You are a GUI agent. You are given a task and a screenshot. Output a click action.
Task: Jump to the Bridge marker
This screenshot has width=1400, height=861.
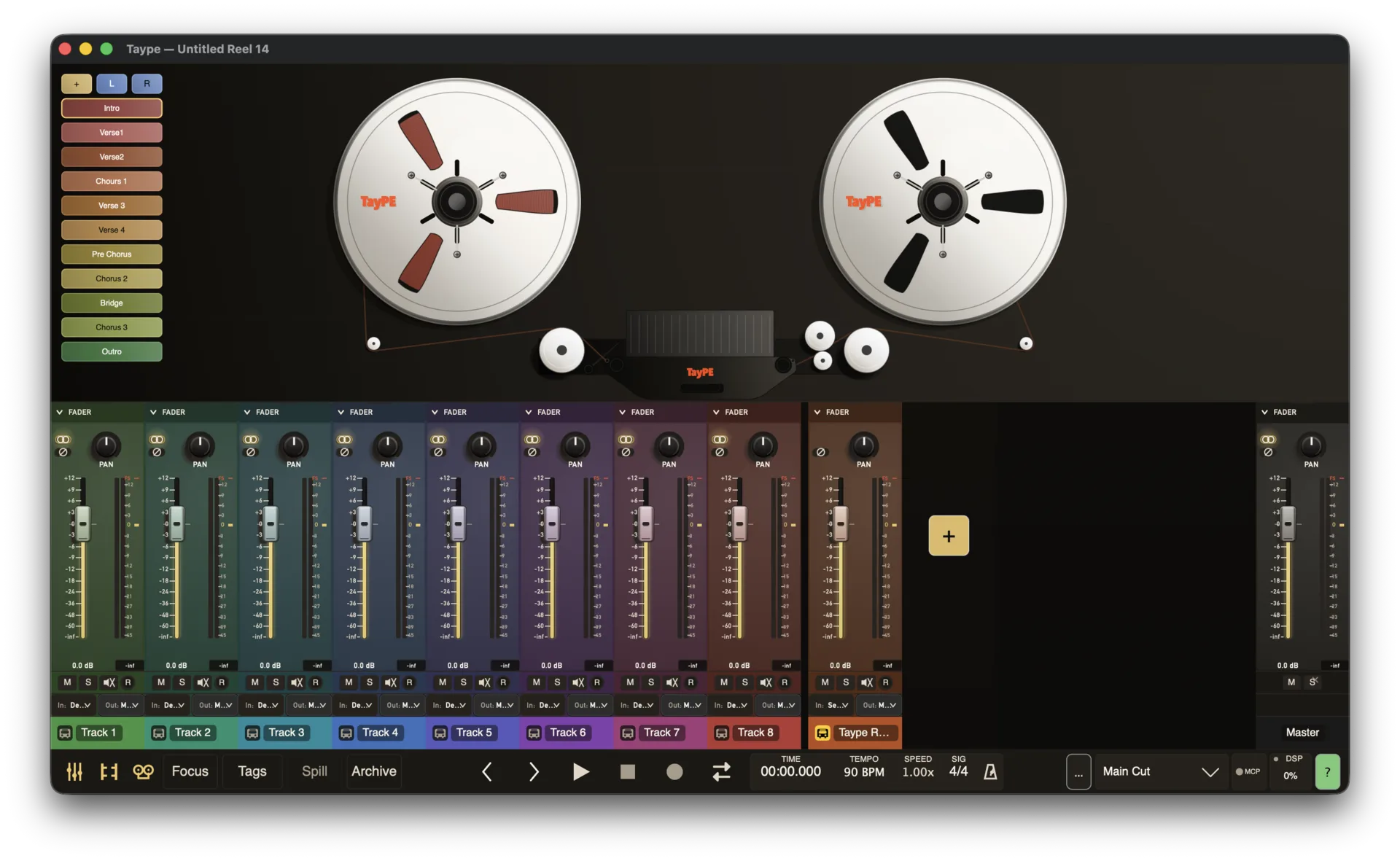[x=112, y=303]
